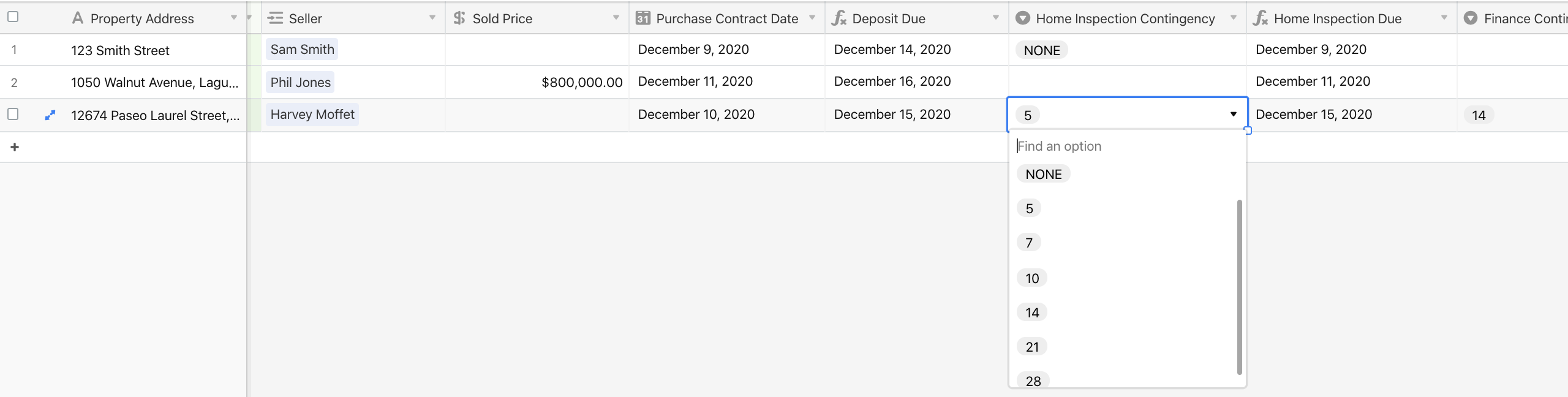Check the row 3 selection checkbox
Screen dimensions: 1568x397
pos(13,114)
